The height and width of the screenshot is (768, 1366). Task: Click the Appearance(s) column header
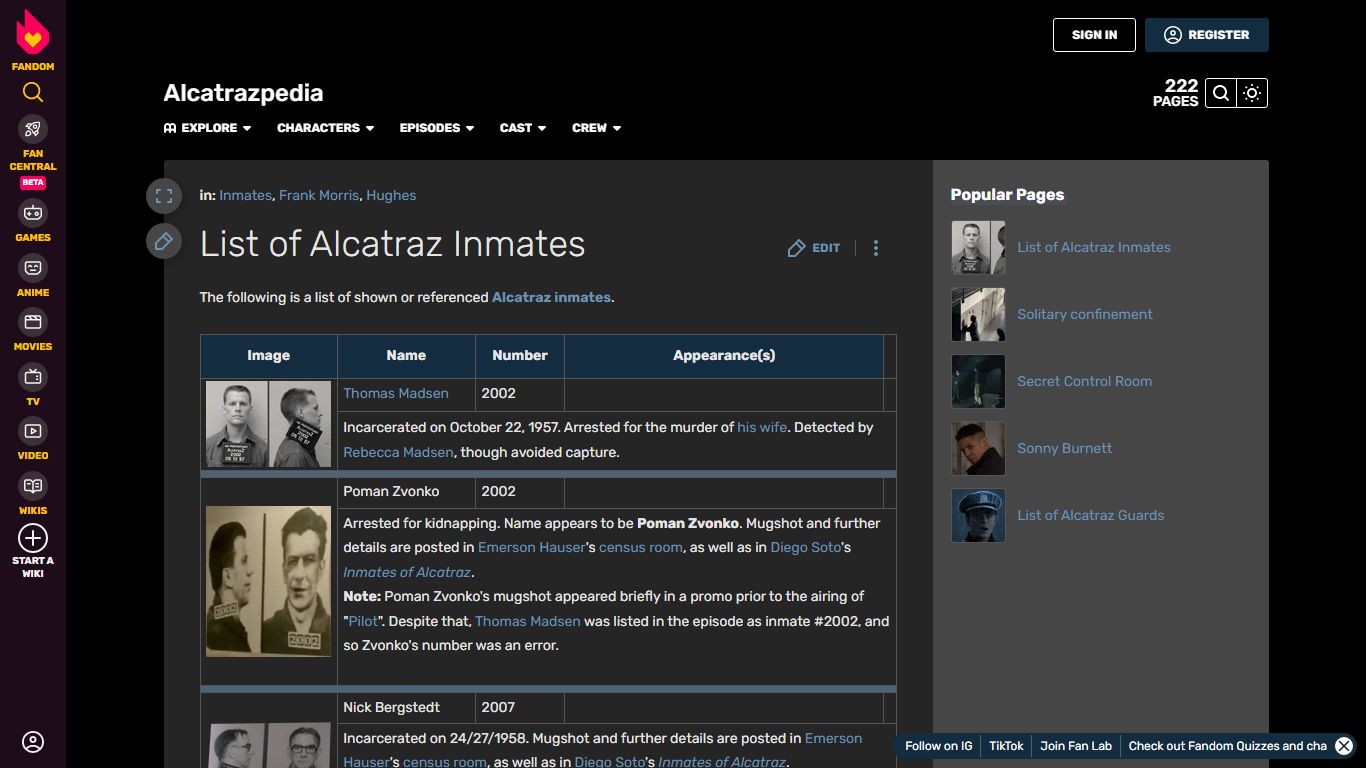(x=724, y=356)
